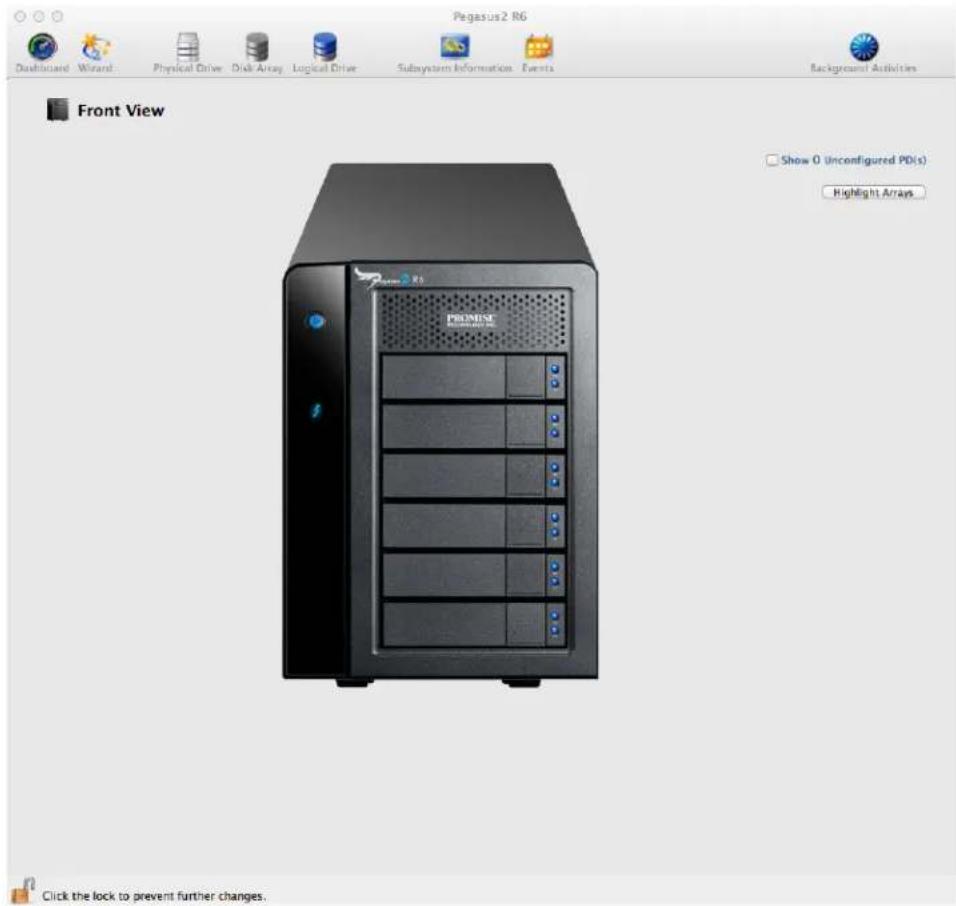Click the Thunderbolt indicator on enclosure
Viewport: 956px width, 906px height.
316,410
